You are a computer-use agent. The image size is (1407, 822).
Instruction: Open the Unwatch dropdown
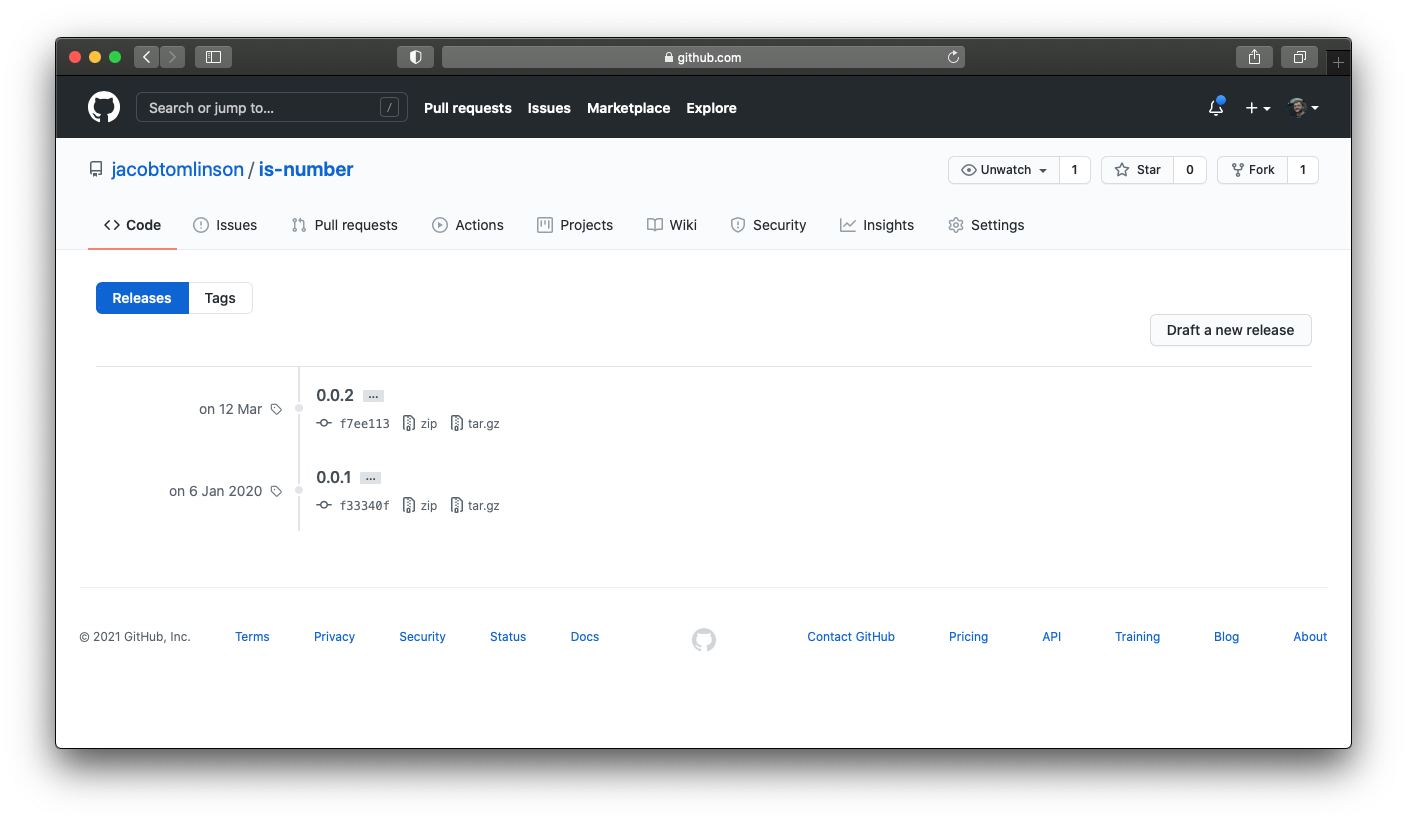click(x=1003, y=169)
